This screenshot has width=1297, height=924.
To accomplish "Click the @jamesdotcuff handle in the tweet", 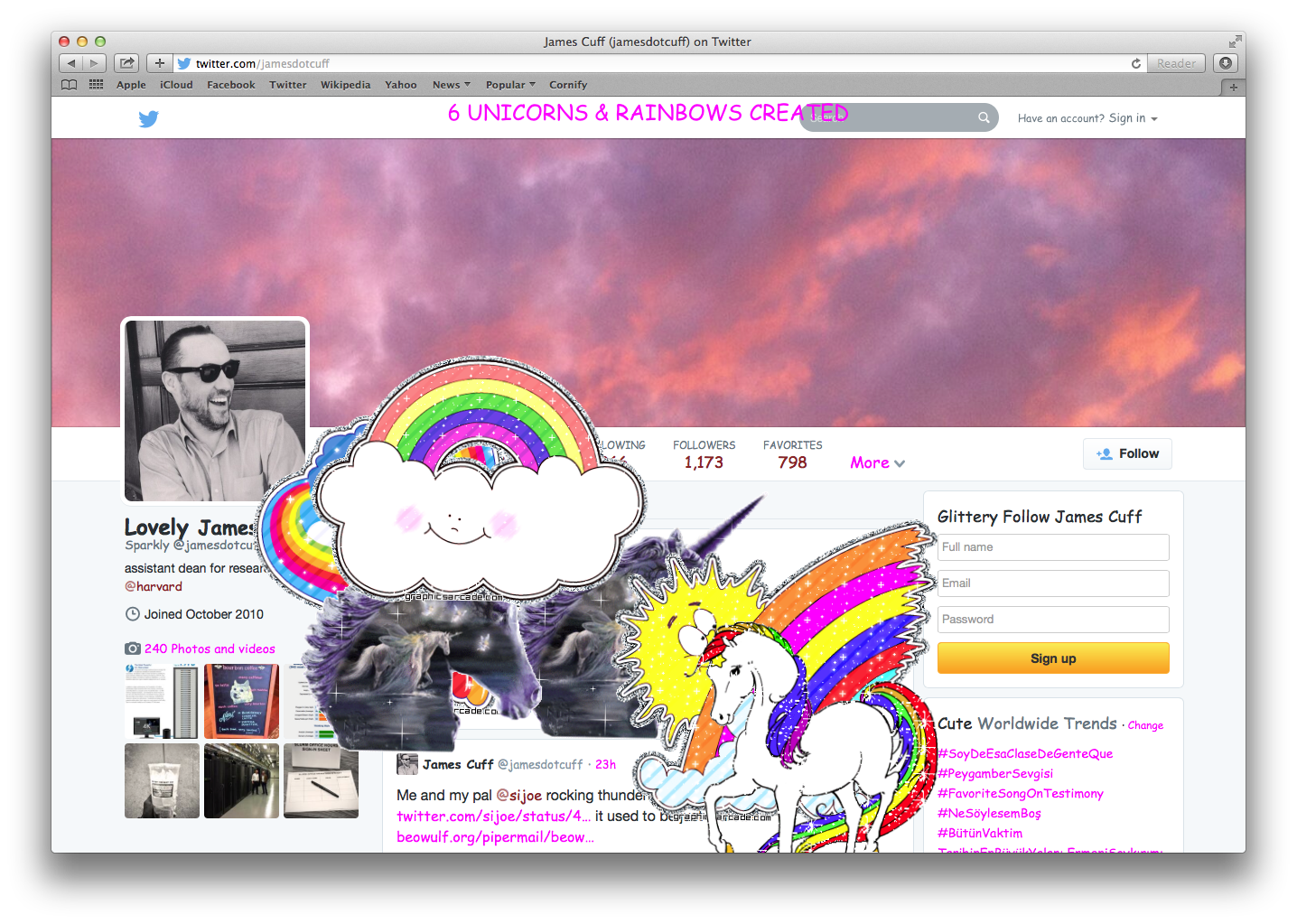I will pyautogui.click(x=540, y=764).
